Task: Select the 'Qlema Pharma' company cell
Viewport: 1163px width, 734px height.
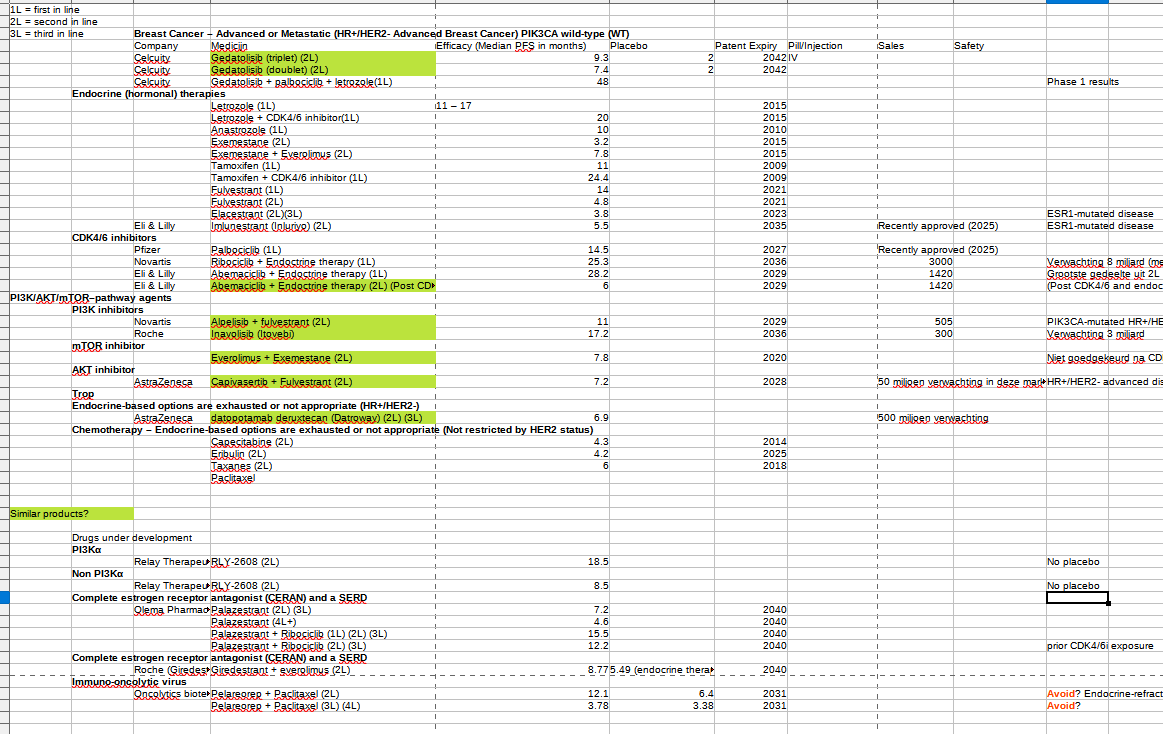Action: pyautogui.click(x=171, y=610)
